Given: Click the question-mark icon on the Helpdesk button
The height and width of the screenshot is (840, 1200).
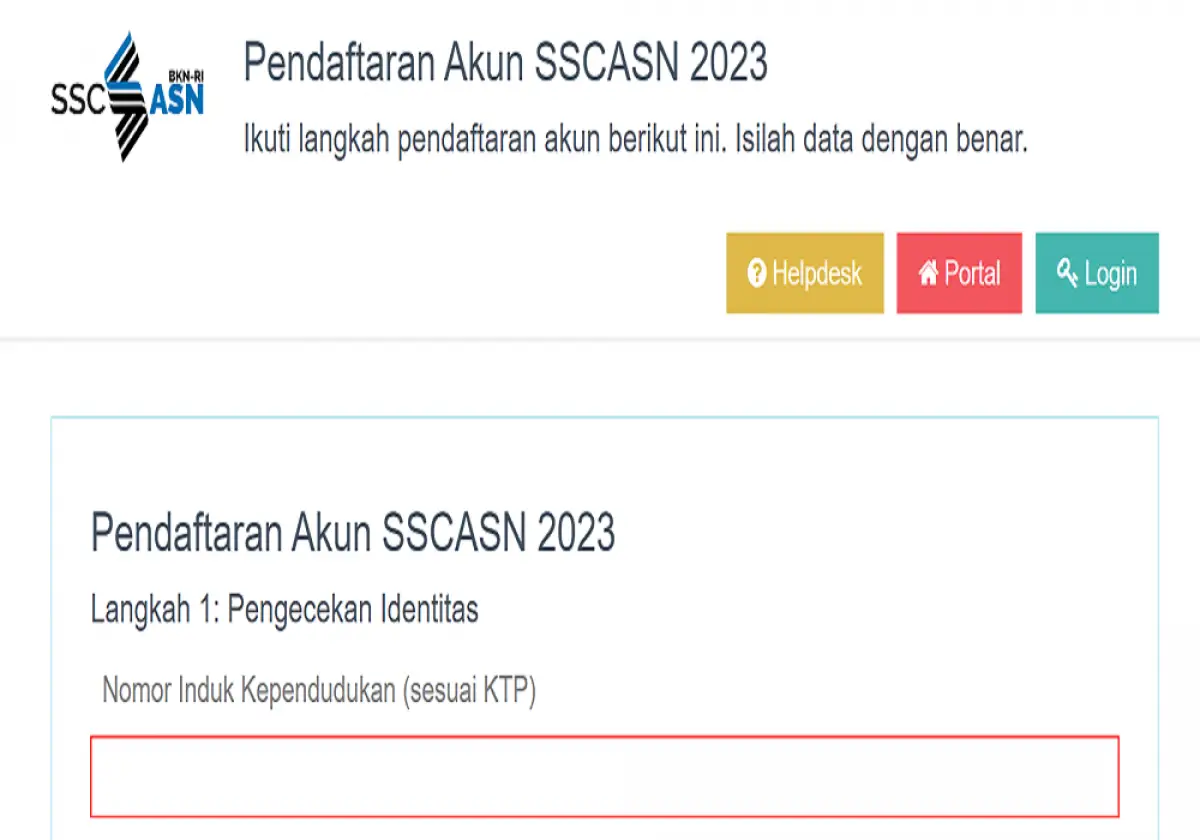Looking at the screenshot, I should tap(757, 271).
